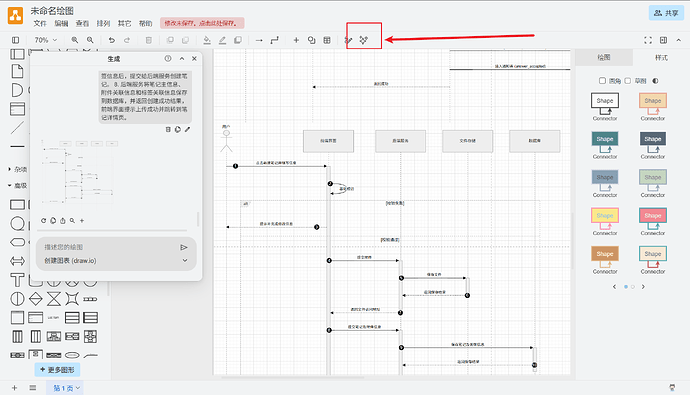Click the table insert icon
Screen dimensions: 690x395
tap(327, 40)
